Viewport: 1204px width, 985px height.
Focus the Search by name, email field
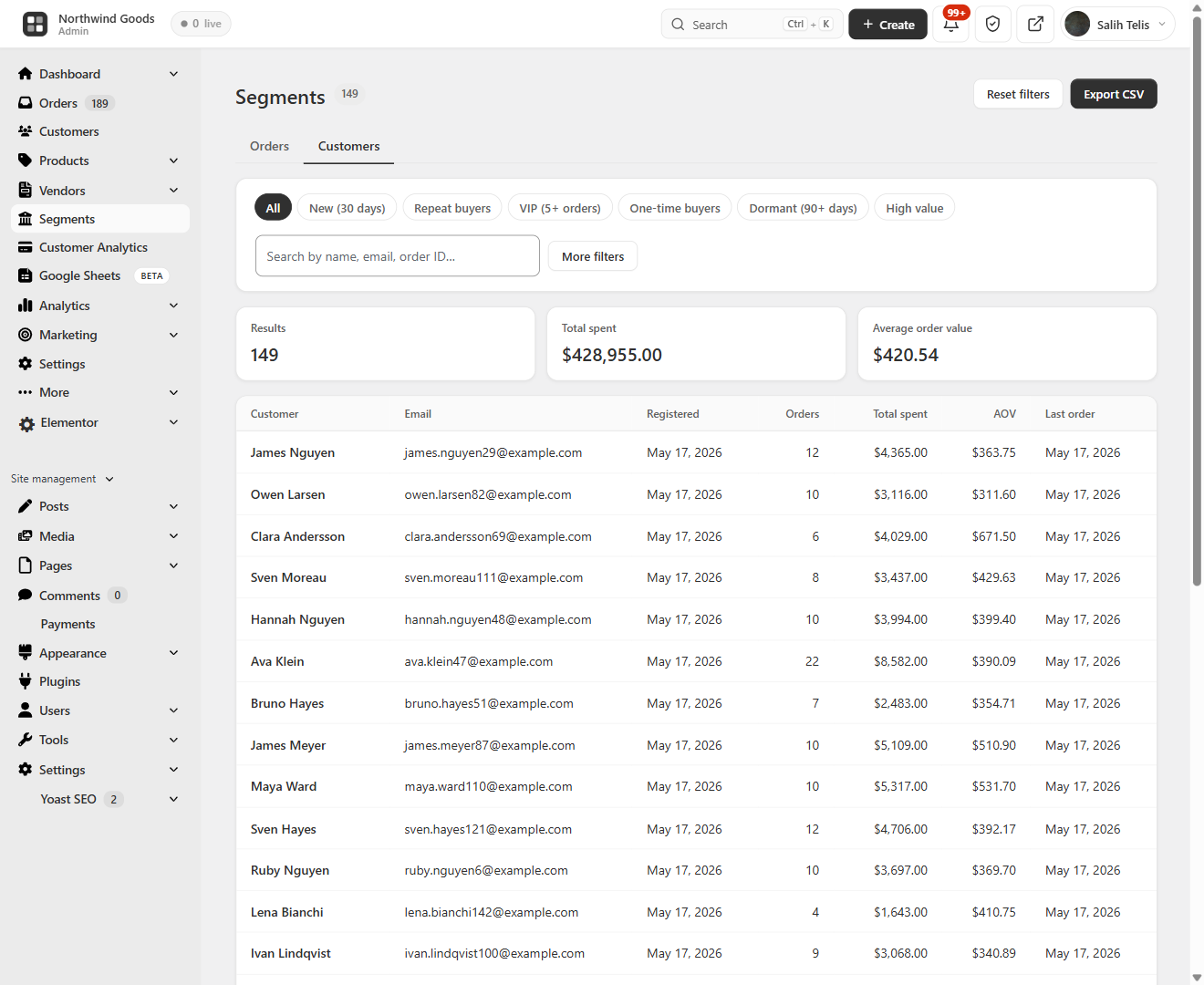[x=398, y=256]
